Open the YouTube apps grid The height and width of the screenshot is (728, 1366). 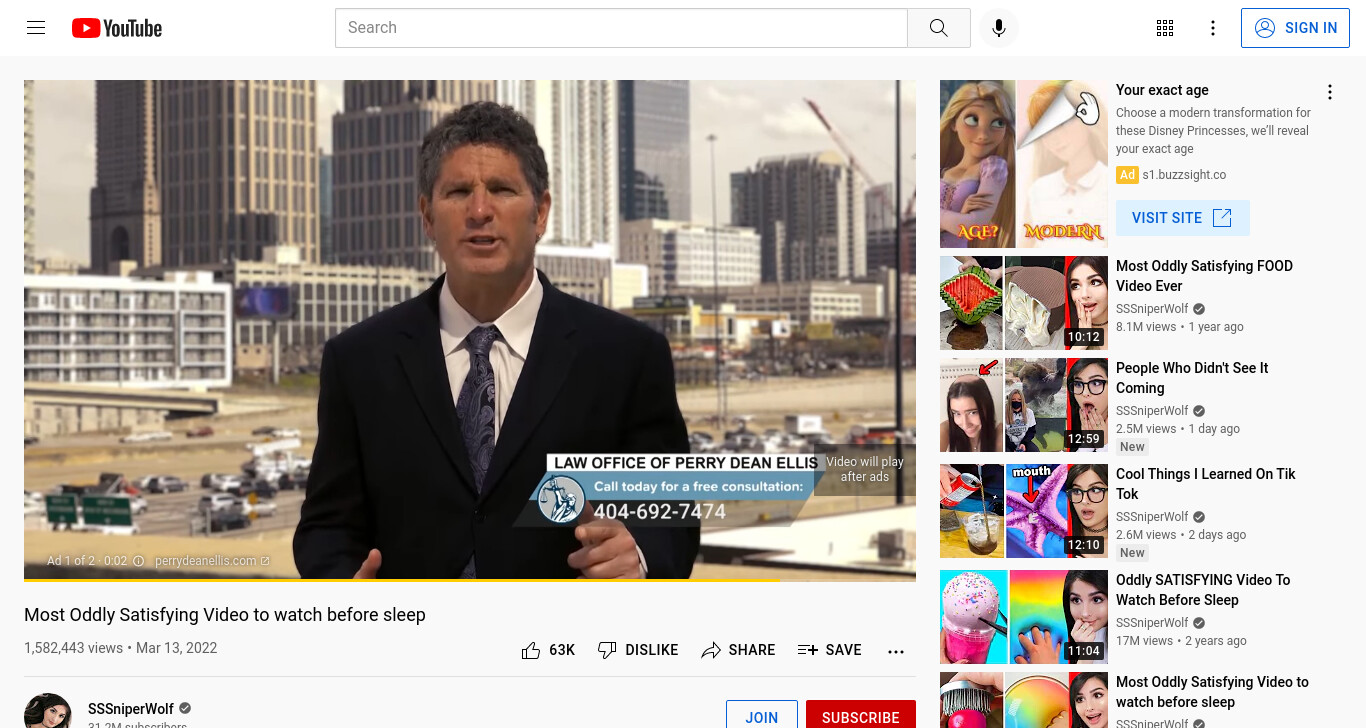(x=1164, y=28)
